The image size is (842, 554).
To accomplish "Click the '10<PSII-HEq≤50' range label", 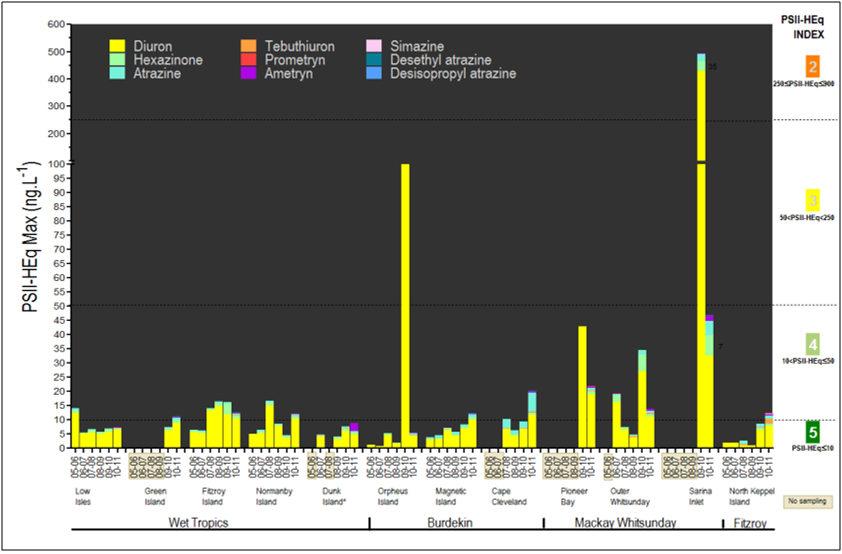I will [807, 361].
